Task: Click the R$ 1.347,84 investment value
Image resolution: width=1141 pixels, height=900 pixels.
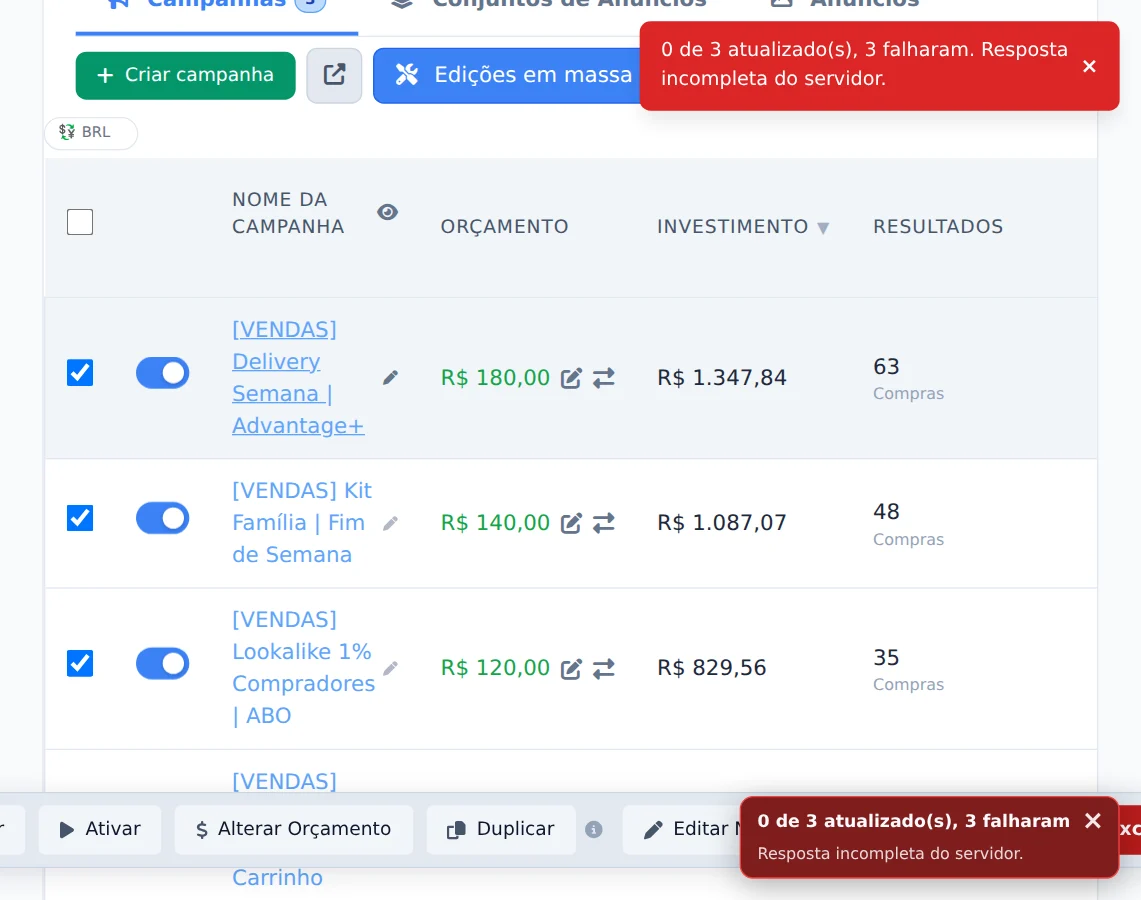Action: pos(722,378)
